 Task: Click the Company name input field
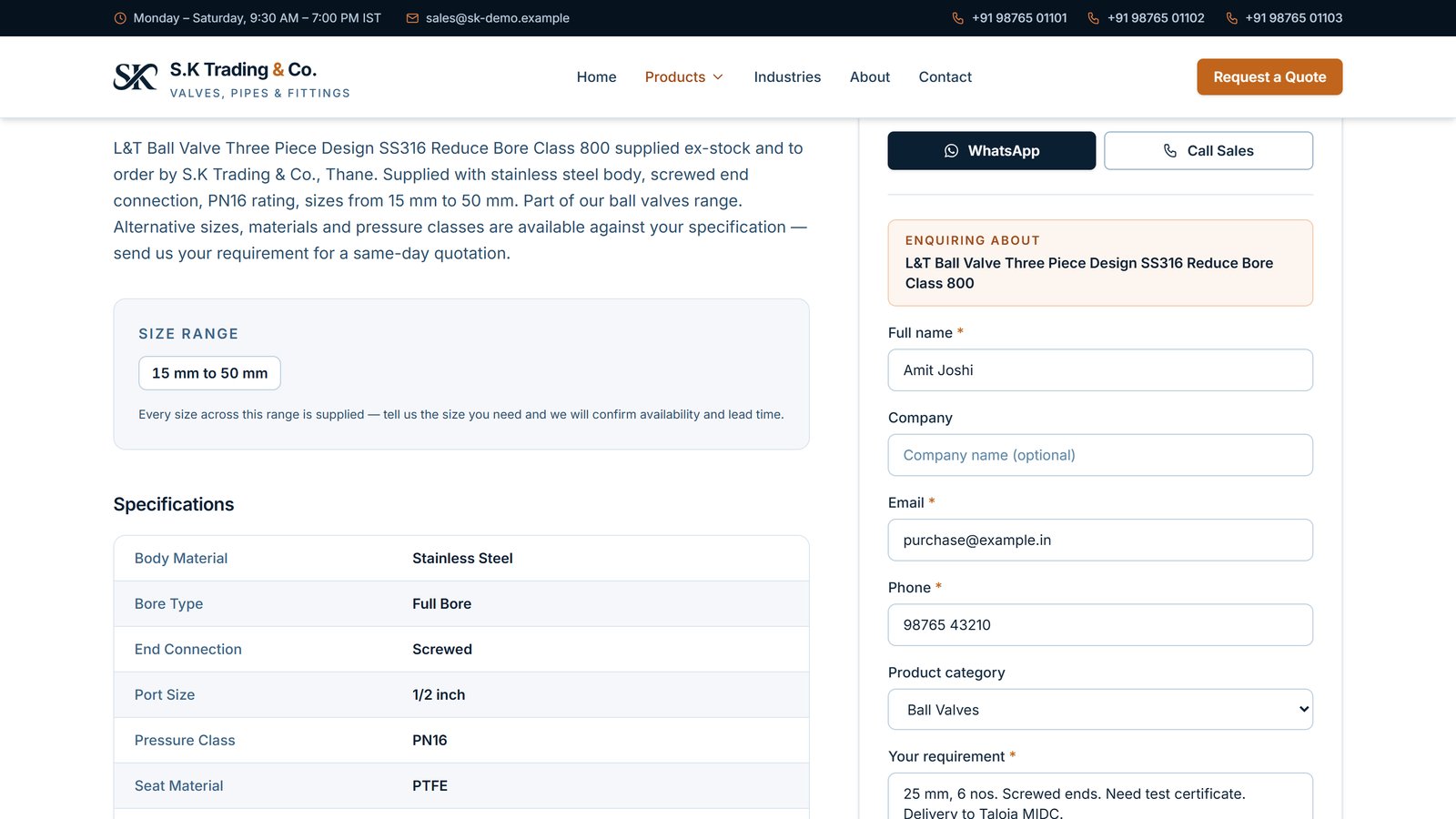tap(1100, 455)
